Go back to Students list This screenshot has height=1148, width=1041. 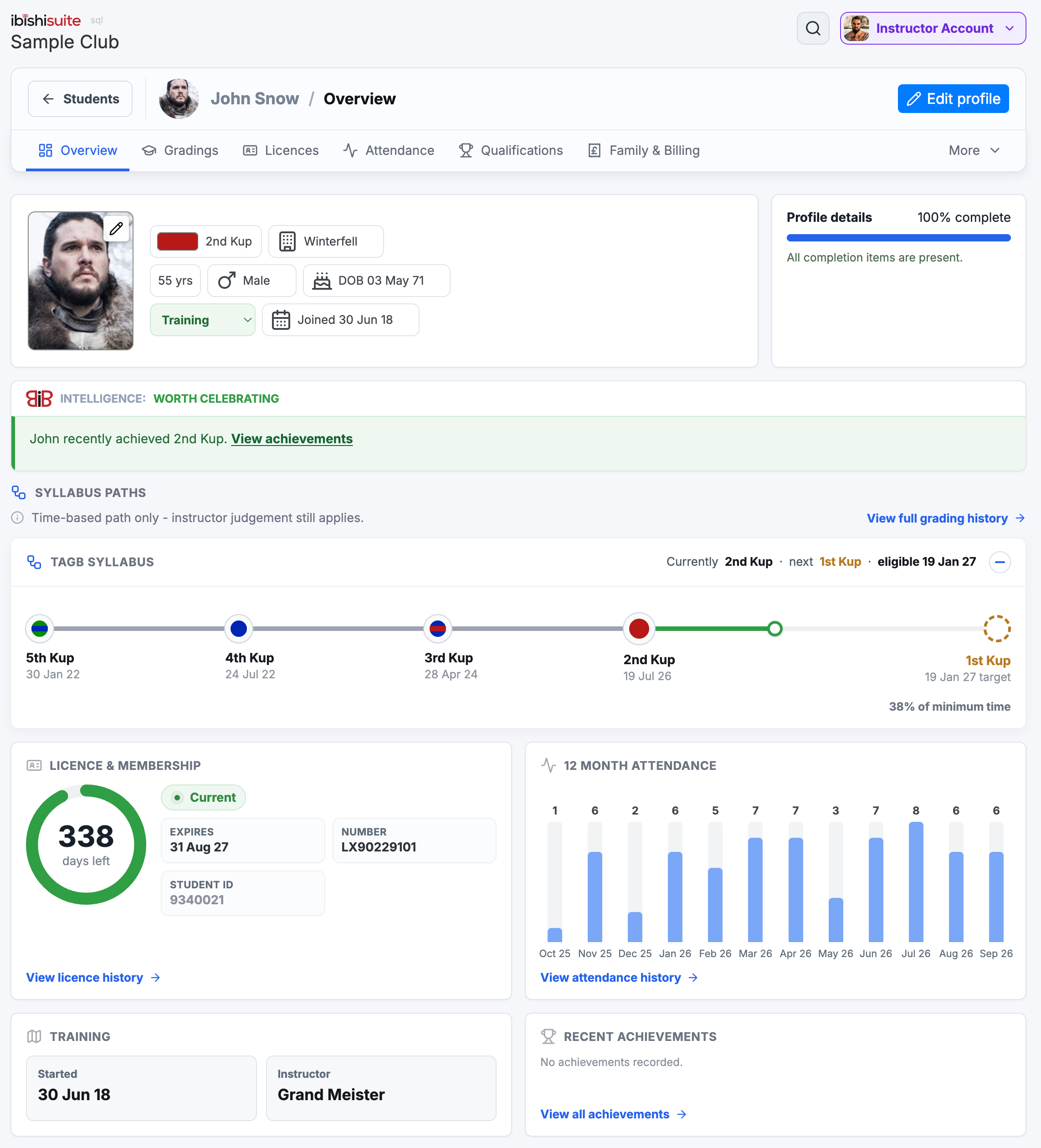80,98
